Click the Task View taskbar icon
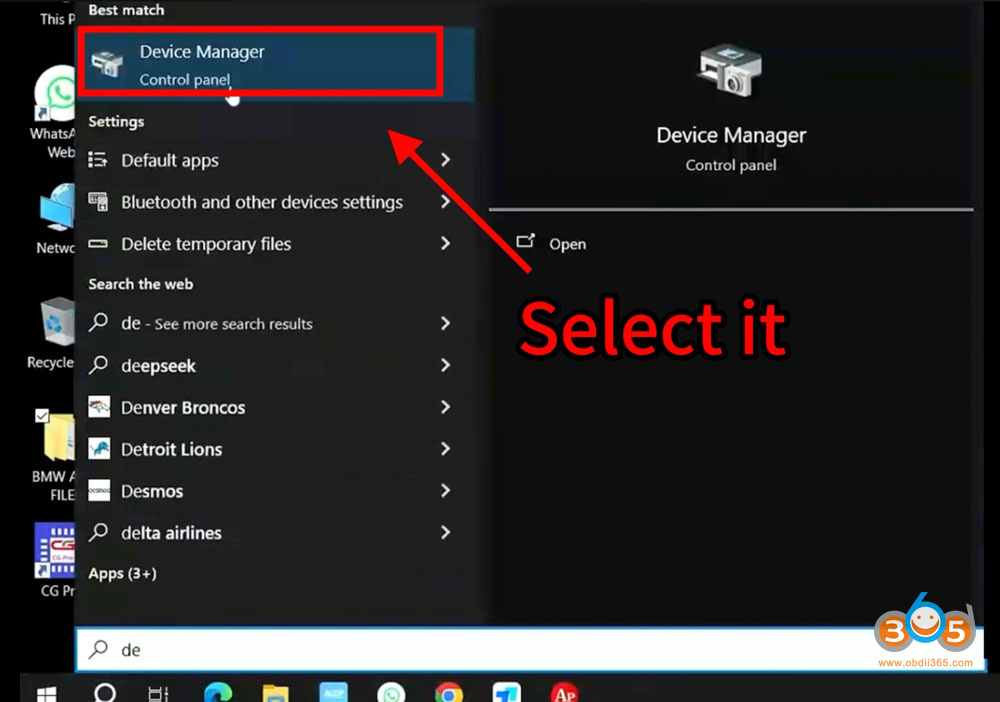Viewport: 1000px width, 702px height. point(158,692)
